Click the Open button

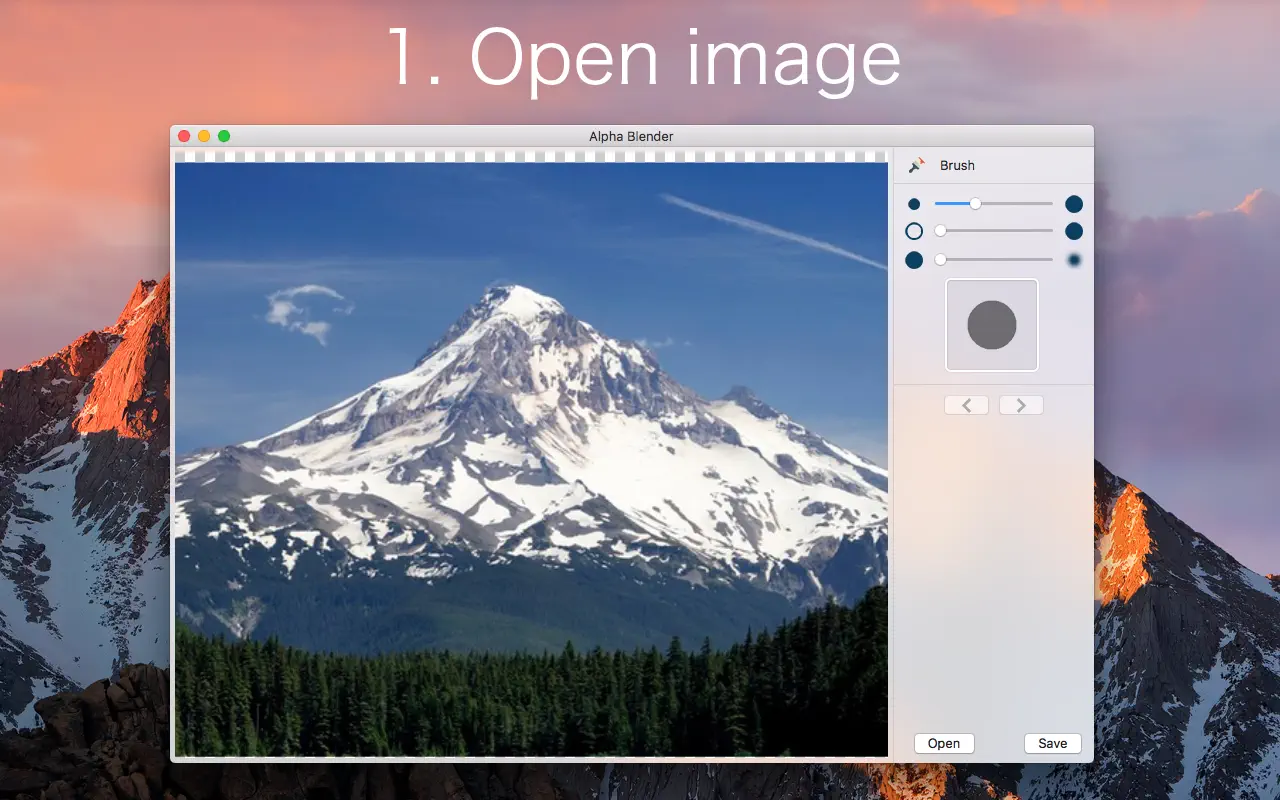(944, 743)
